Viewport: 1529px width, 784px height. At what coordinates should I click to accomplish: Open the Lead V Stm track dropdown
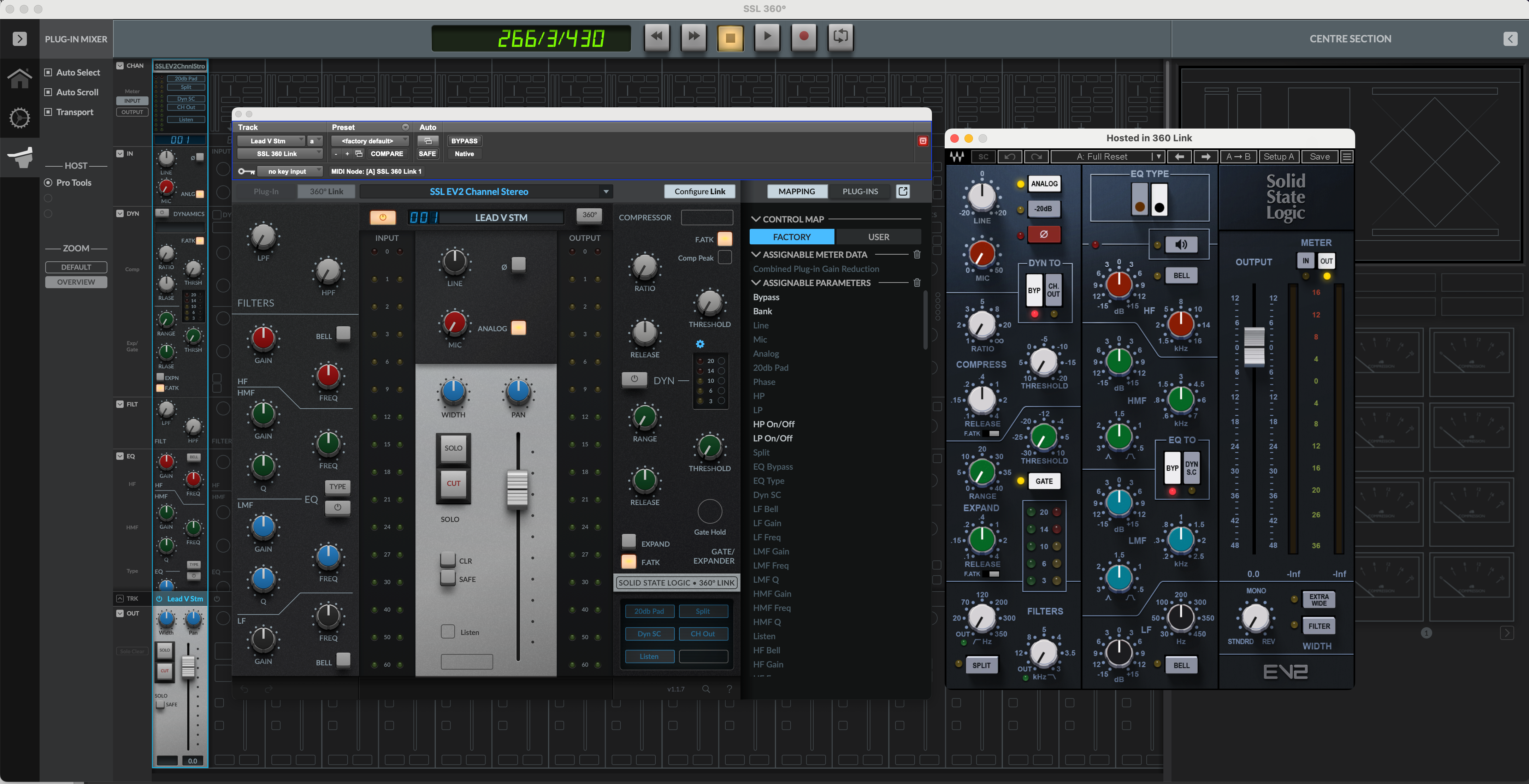272,141
